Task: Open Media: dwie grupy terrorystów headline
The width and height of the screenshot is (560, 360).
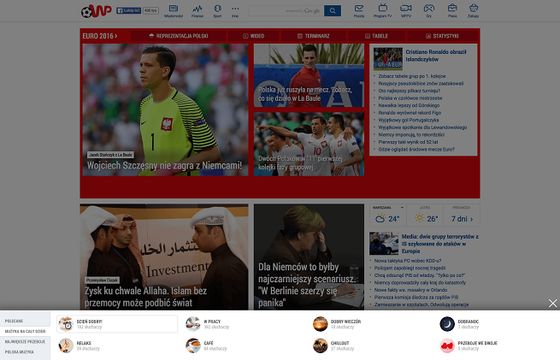Action: click(440, 244)
